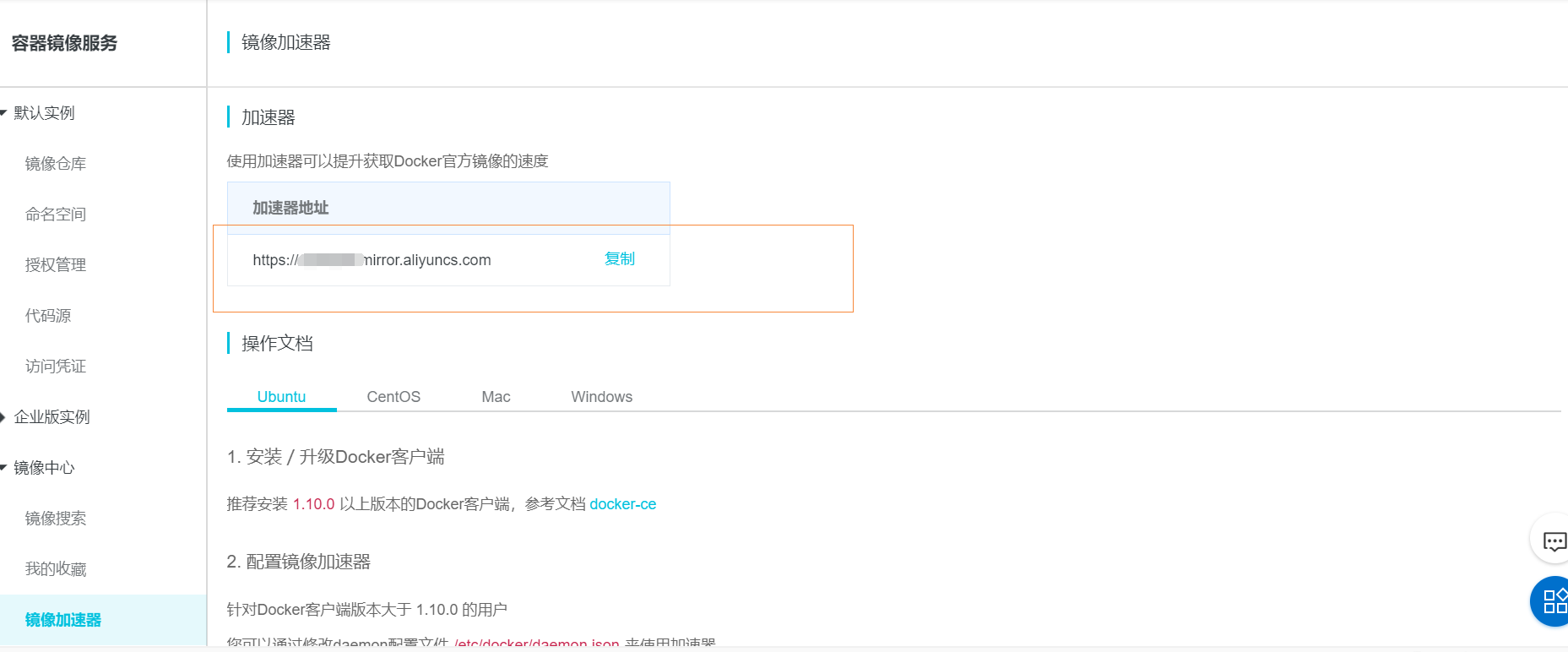
Task: Click the 操作文档 section heading
Action: 277,344
